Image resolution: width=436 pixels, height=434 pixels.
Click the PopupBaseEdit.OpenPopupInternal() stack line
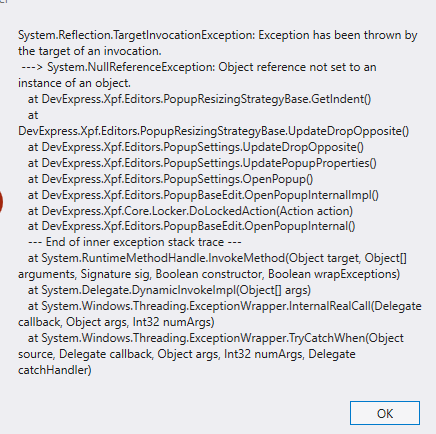tap(192, 226)
